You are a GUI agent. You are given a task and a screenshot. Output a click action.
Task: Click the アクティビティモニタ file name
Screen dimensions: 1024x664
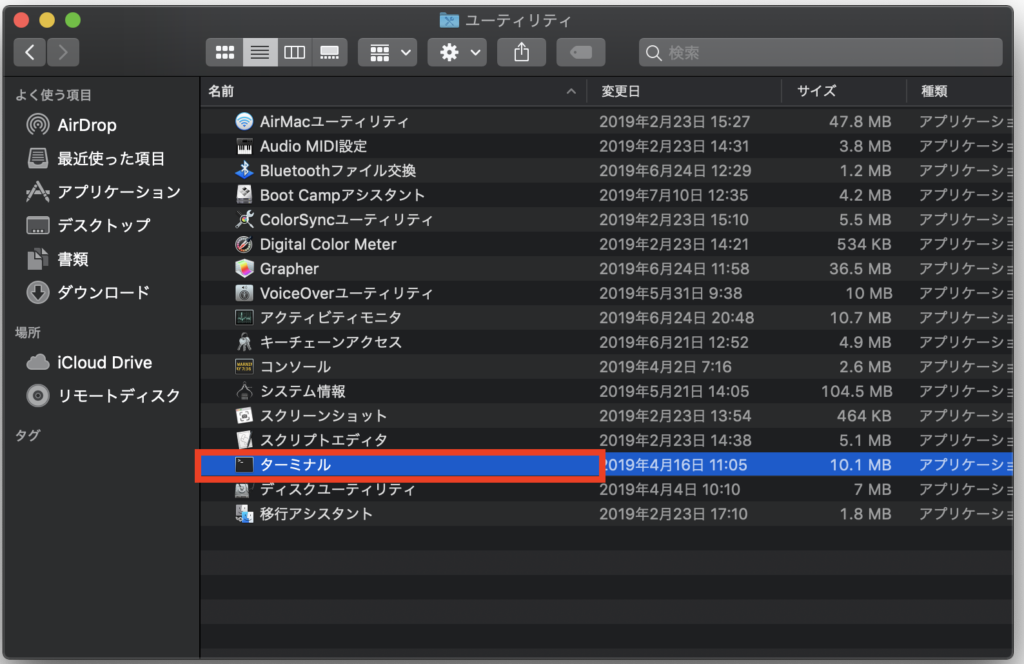330,317
